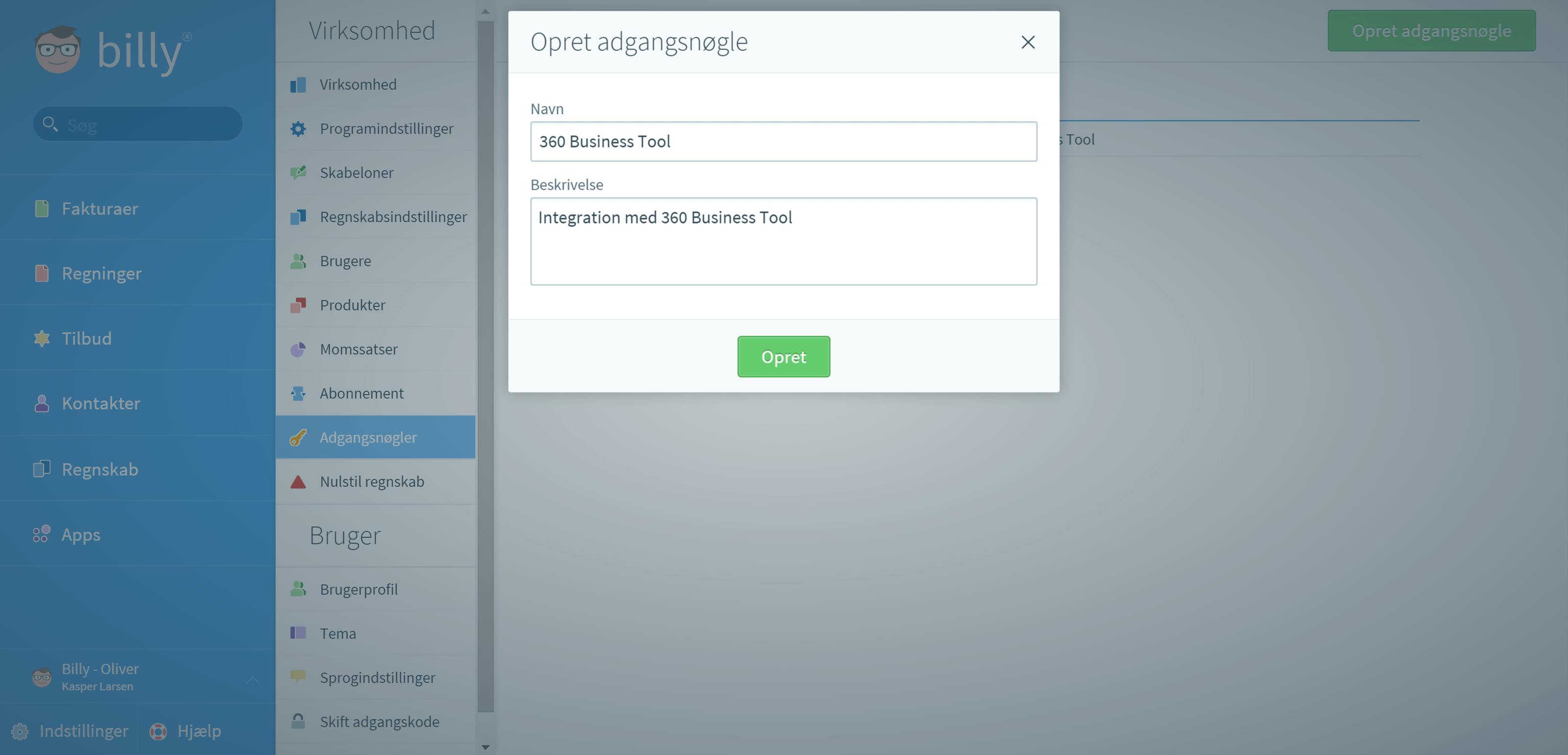Screen dimensions: 1568x755
Task: Open the Apps section
Action: click(x=138, y=534)
